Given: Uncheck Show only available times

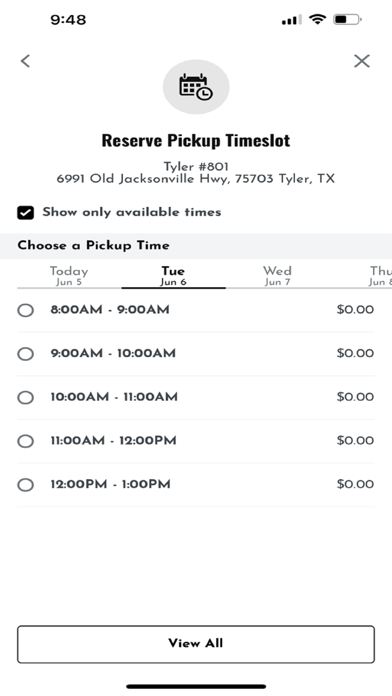Looking at the screenshot, I should tap(25, 213).
